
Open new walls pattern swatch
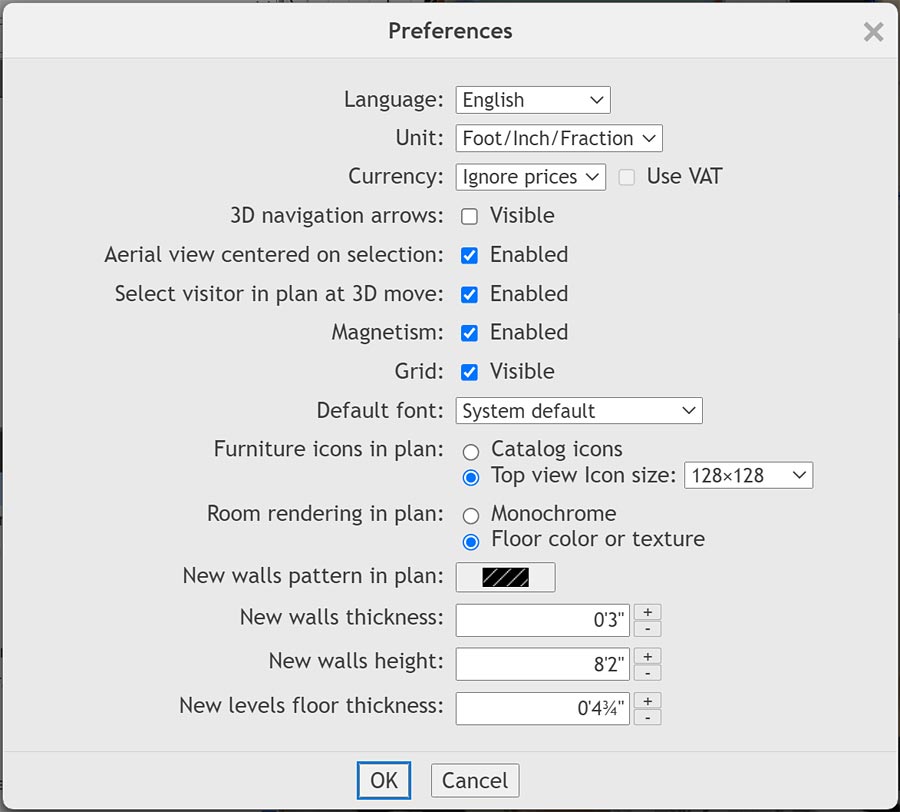tap(505, 577)
